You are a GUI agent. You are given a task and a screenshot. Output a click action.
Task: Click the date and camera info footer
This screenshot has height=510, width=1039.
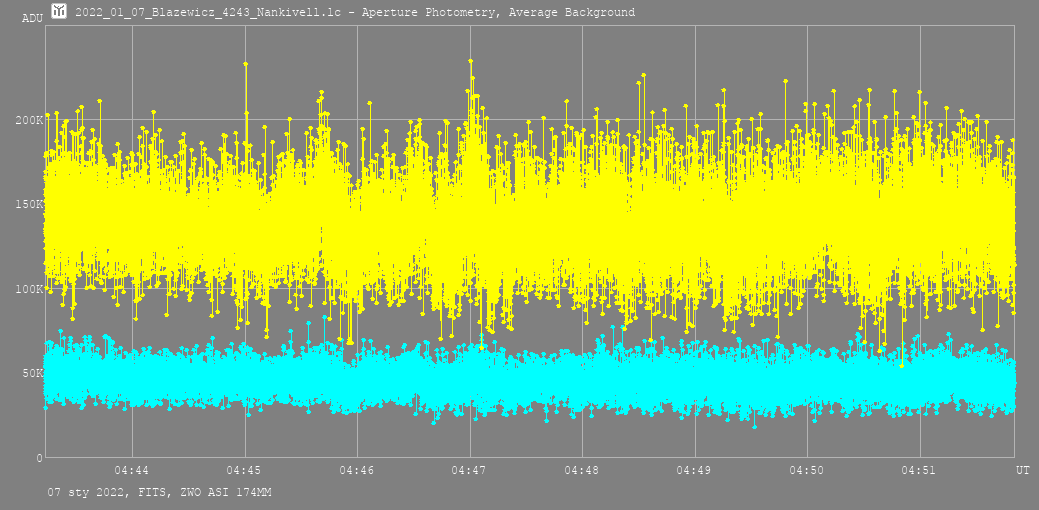[x=159, y=493]
